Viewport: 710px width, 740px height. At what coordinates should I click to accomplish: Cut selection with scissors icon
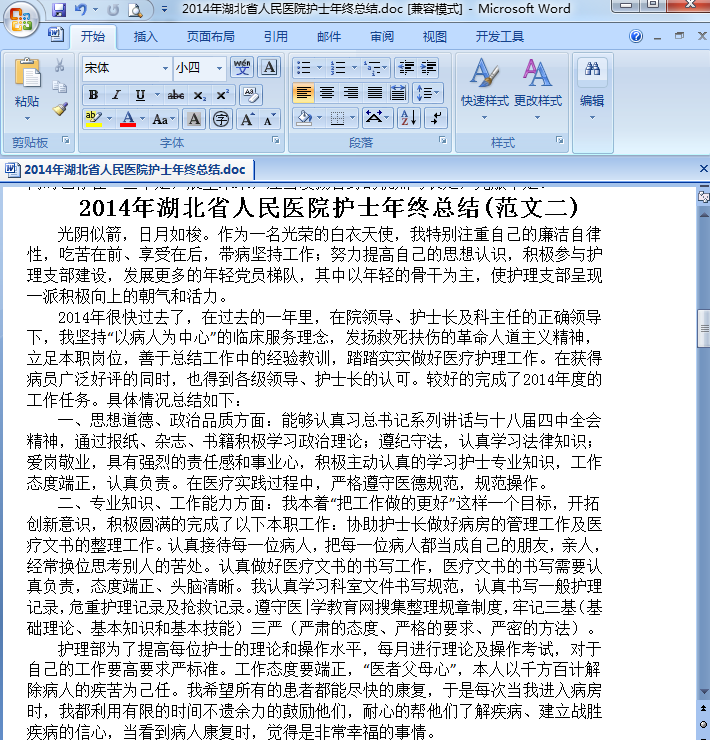[x=59, y=66]
